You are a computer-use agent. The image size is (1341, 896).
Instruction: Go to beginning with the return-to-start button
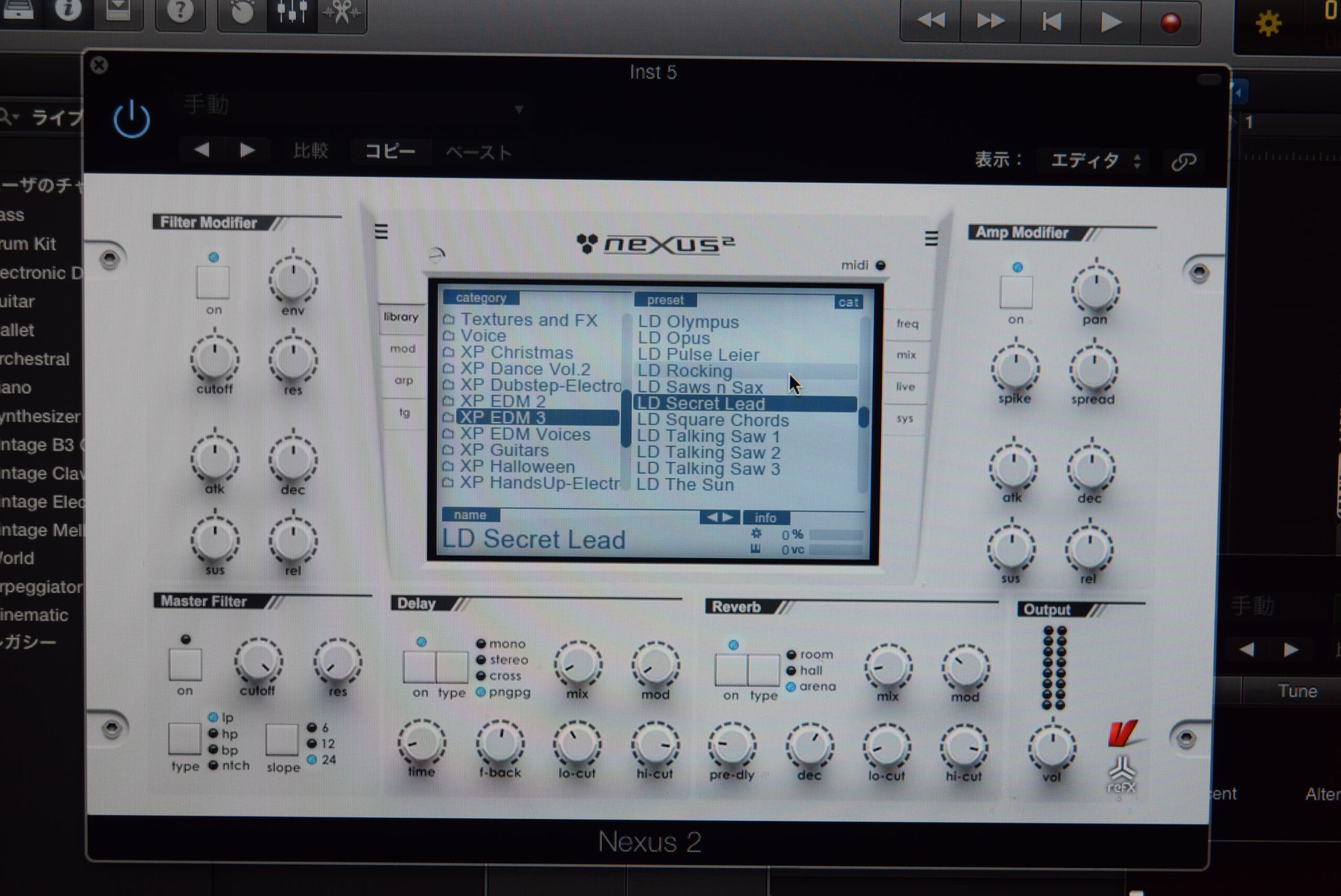click(1051, 21)
